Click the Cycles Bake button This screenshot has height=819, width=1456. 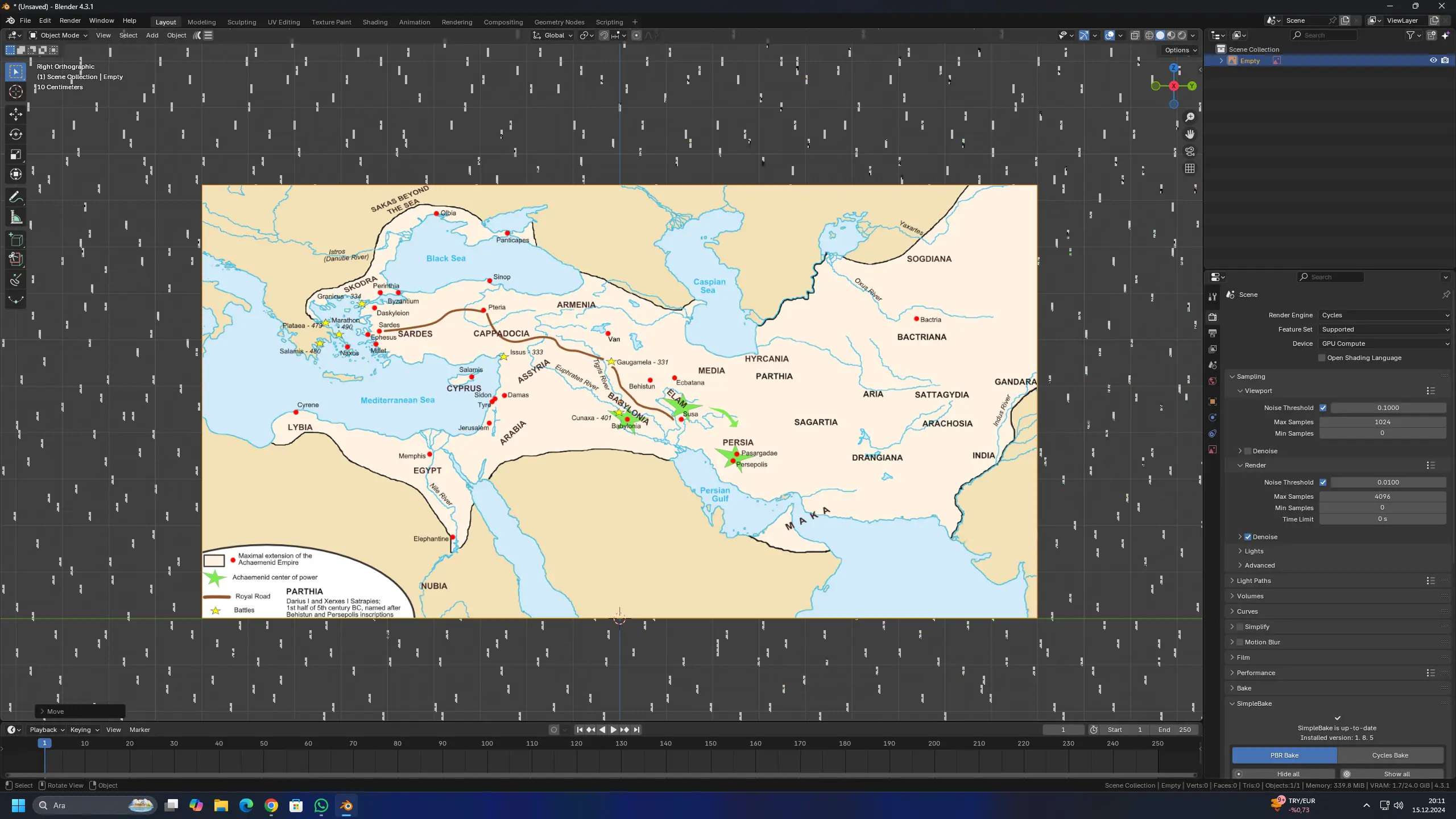click(x=1390, y=755)
